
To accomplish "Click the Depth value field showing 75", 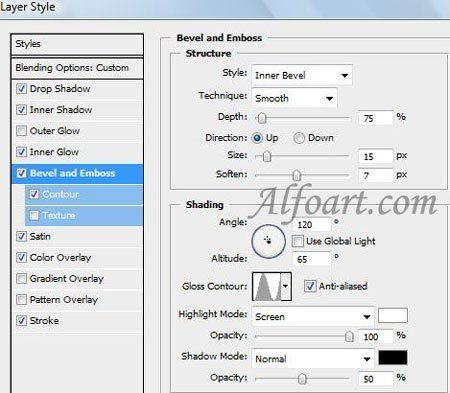I will pyautogui.click(x=376, y=118).
